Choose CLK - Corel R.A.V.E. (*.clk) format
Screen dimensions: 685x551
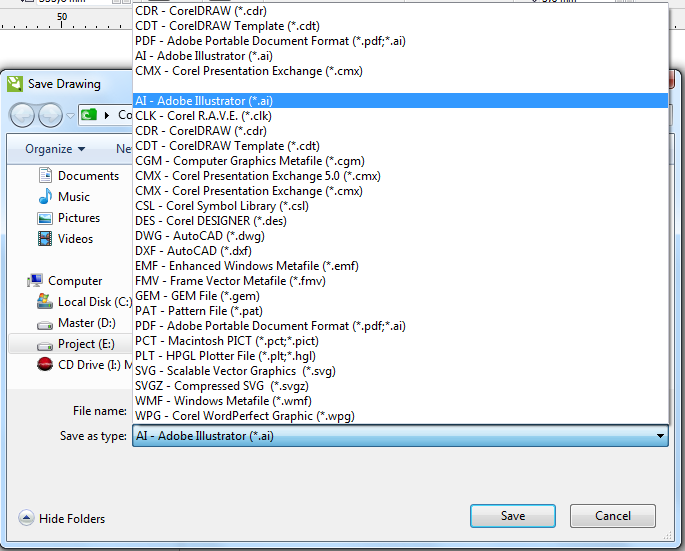coord(401,116)
